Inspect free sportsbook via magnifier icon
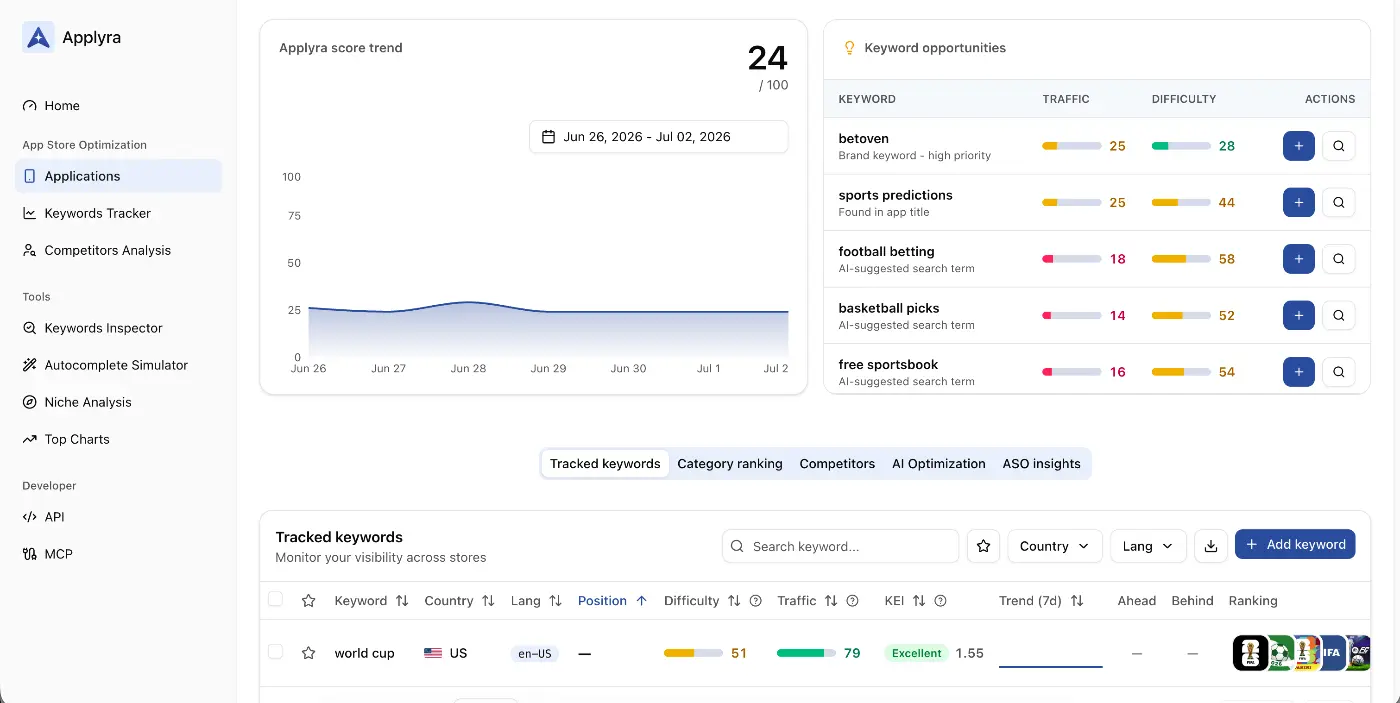 (1338, 372)
